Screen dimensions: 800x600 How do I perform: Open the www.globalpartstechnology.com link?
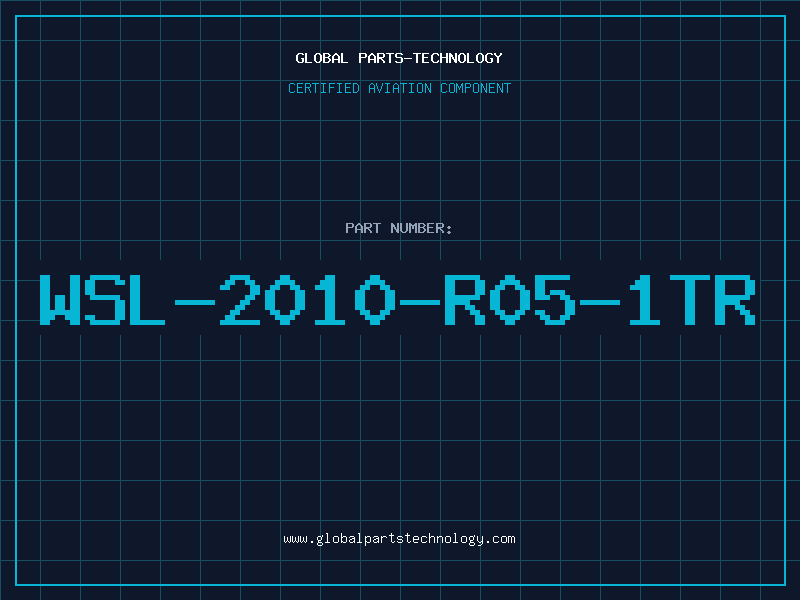tap(399, 539)
